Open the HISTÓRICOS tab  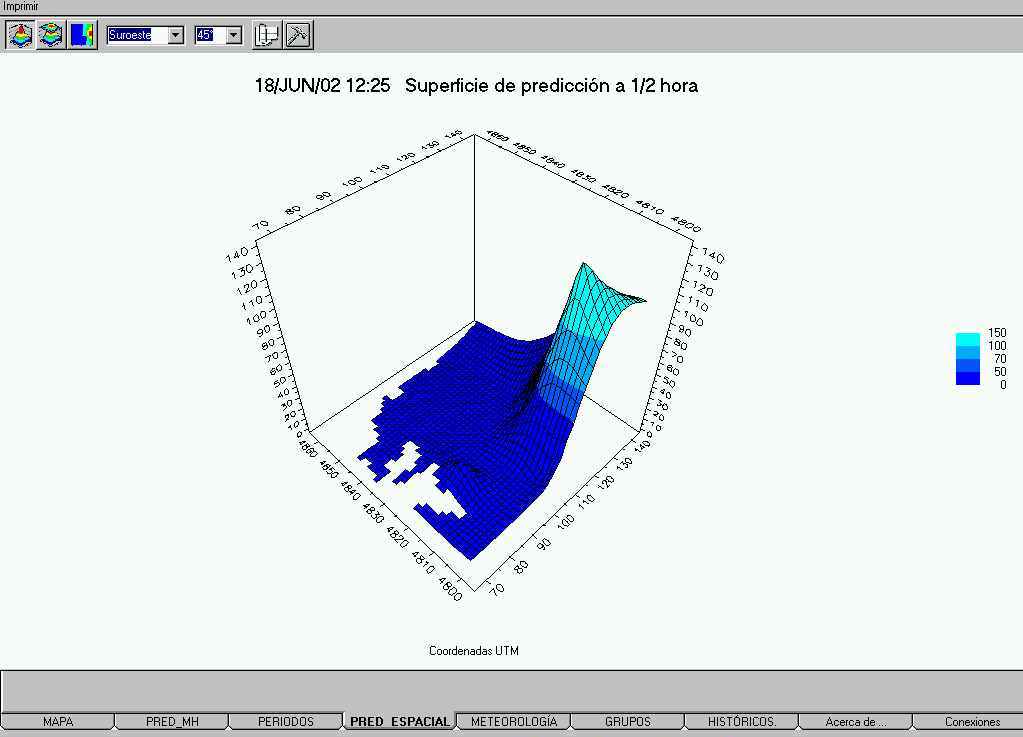(x=742, y=721)
